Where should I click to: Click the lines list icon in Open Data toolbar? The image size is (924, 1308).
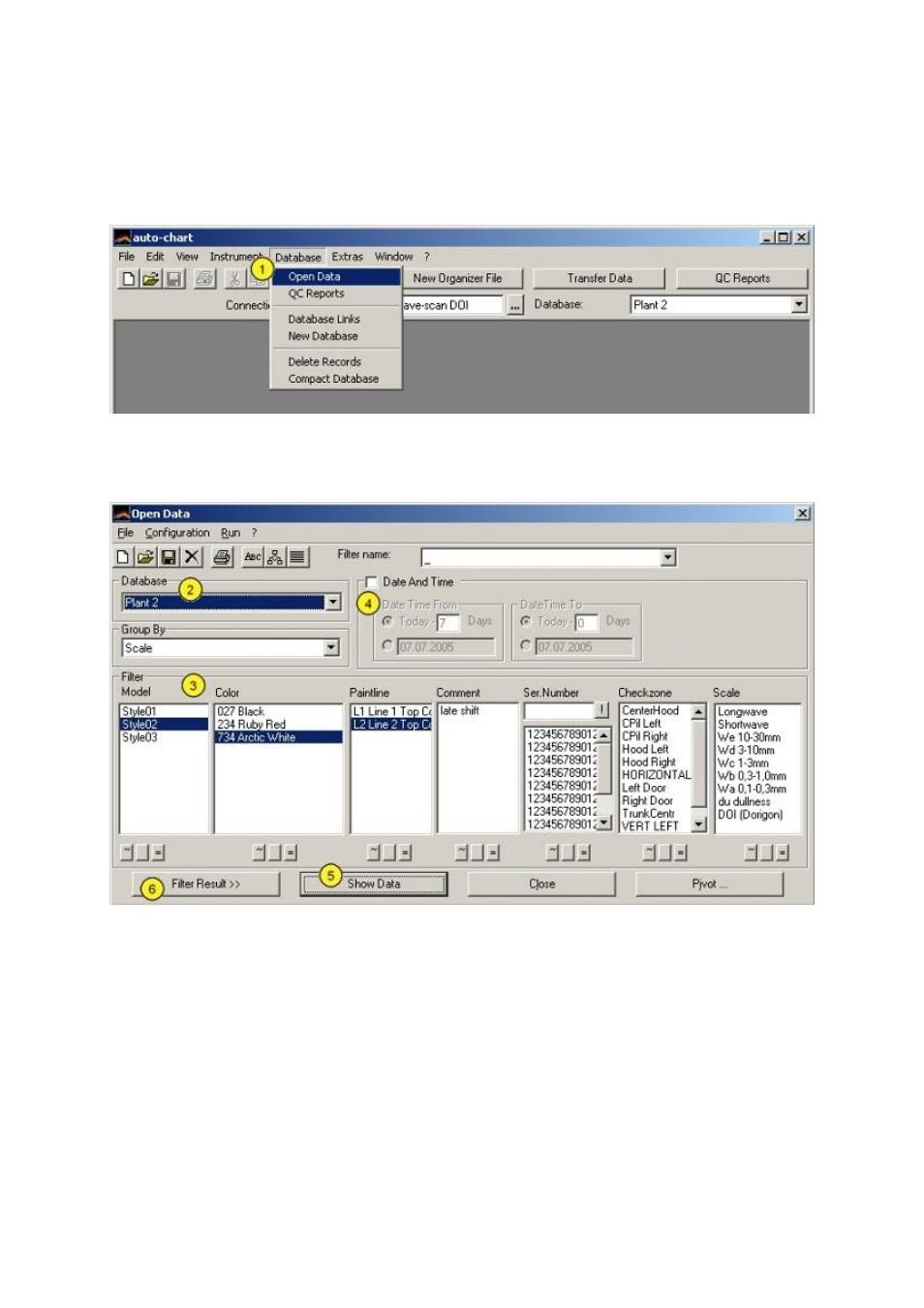pyautogui.click(x=297, y=557)
